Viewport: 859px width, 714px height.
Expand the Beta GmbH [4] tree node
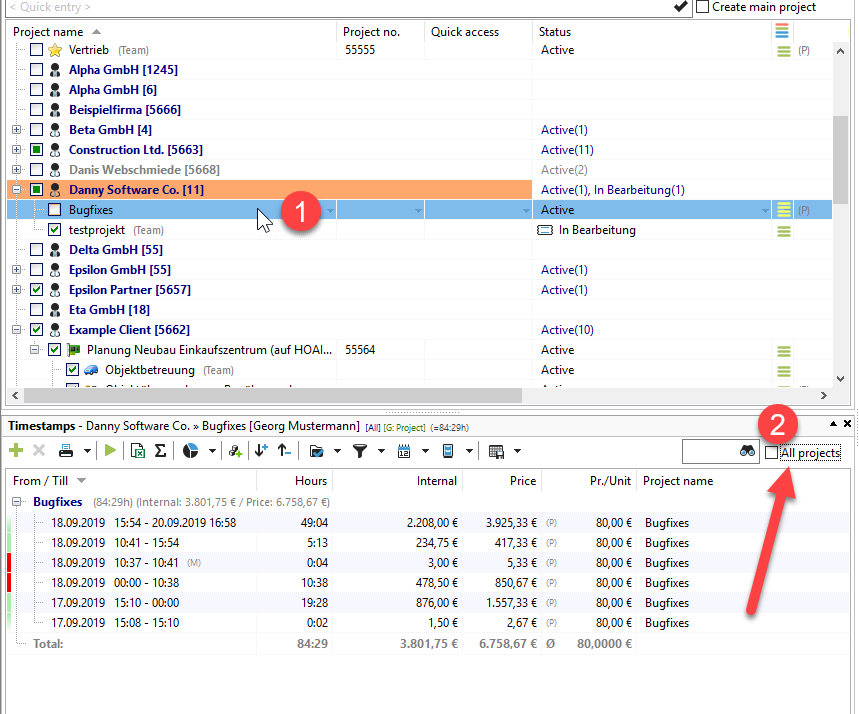[16, 130]
